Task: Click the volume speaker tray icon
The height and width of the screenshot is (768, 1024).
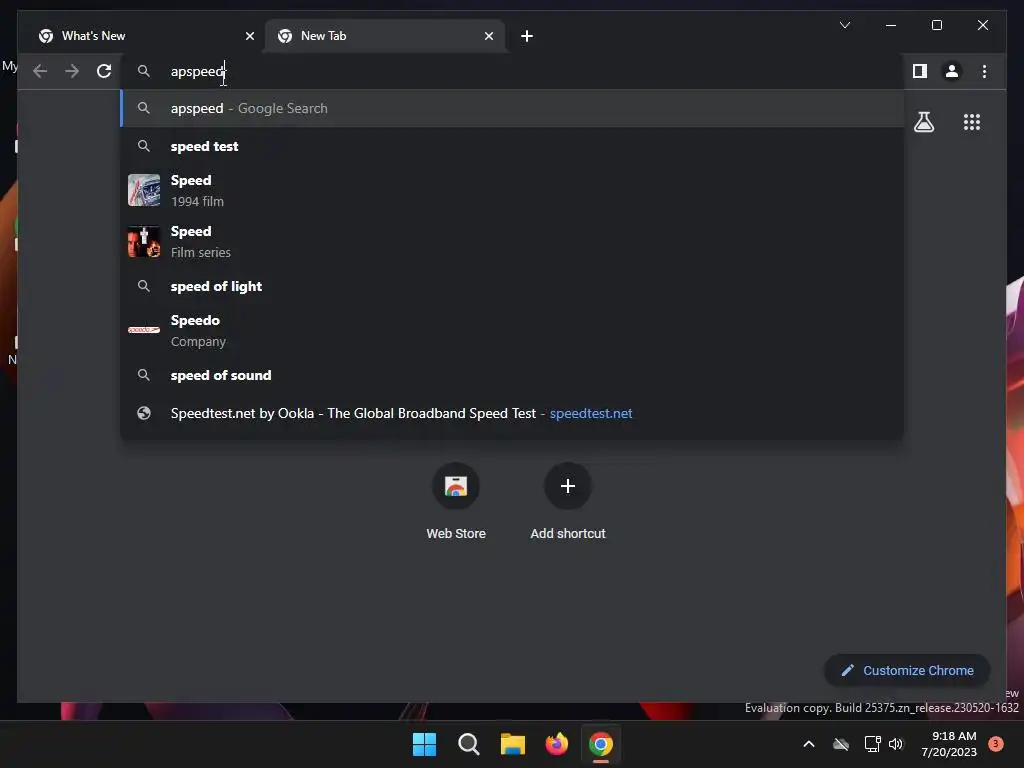Action: (896, 744)
